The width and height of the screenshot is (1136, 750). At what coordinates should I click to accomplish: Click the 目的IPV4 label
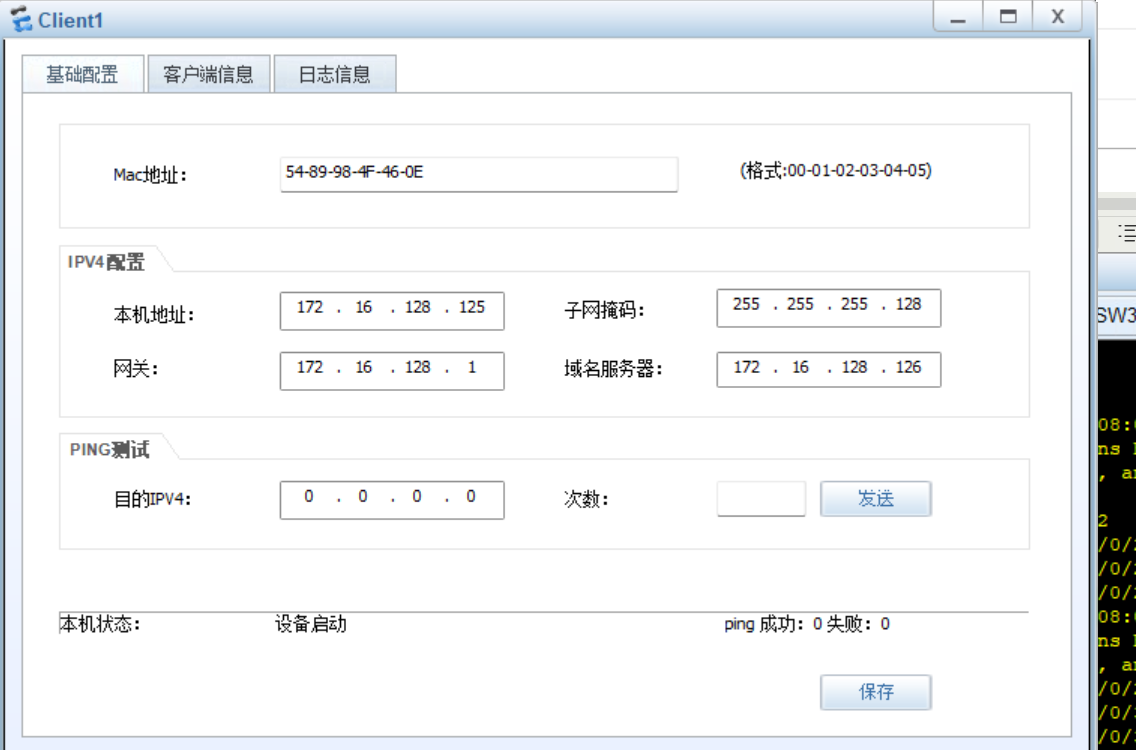pyautogui.click(x=152, y=499)
